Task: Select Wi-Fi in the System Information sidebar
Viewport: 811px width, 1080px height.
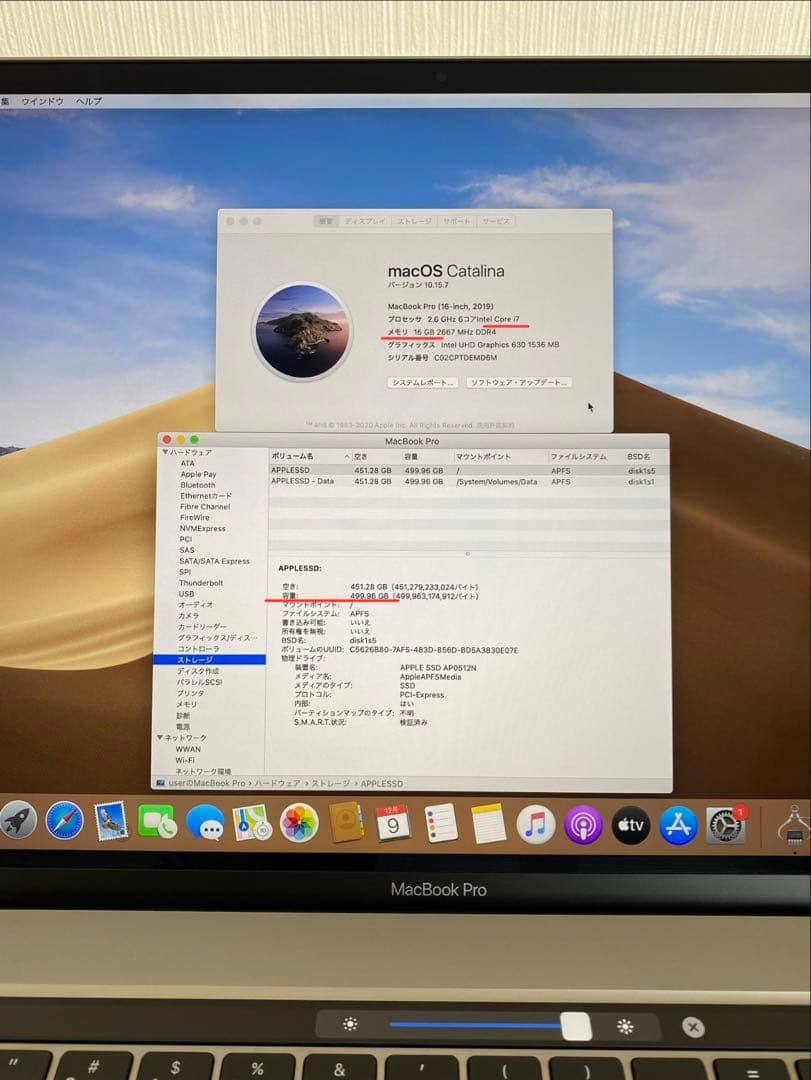Action: pyautogui.click(x=187, y=760)
